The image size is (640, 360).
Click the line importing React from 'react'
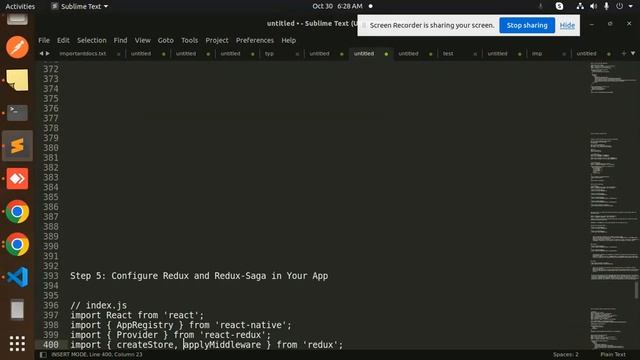137,315
